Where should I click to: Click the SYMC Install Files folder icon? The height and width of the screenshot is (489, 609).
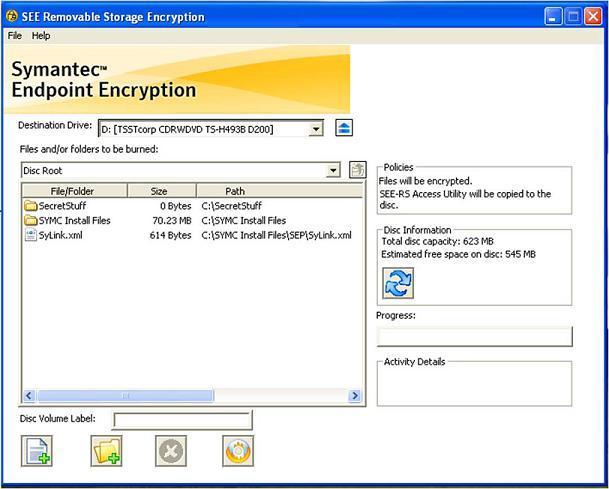[x=31, y=221]
